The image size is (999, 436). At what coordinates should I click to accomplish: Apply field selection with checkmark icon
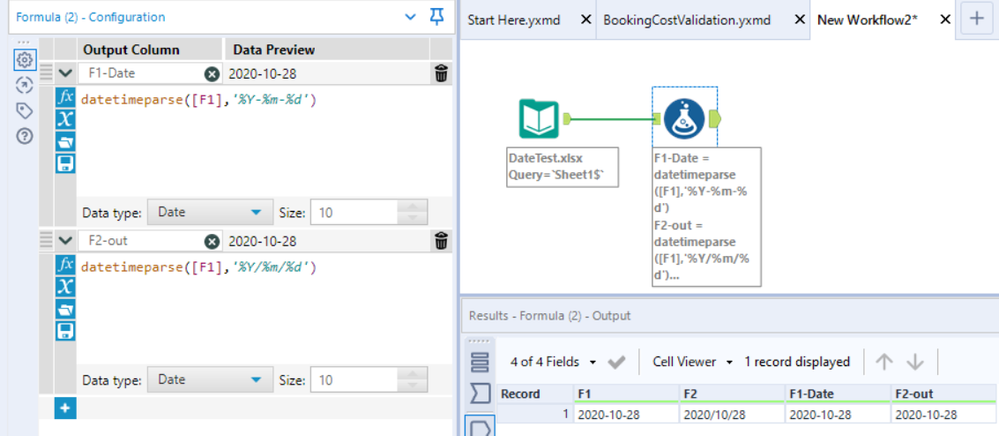[x=617, y=362]
